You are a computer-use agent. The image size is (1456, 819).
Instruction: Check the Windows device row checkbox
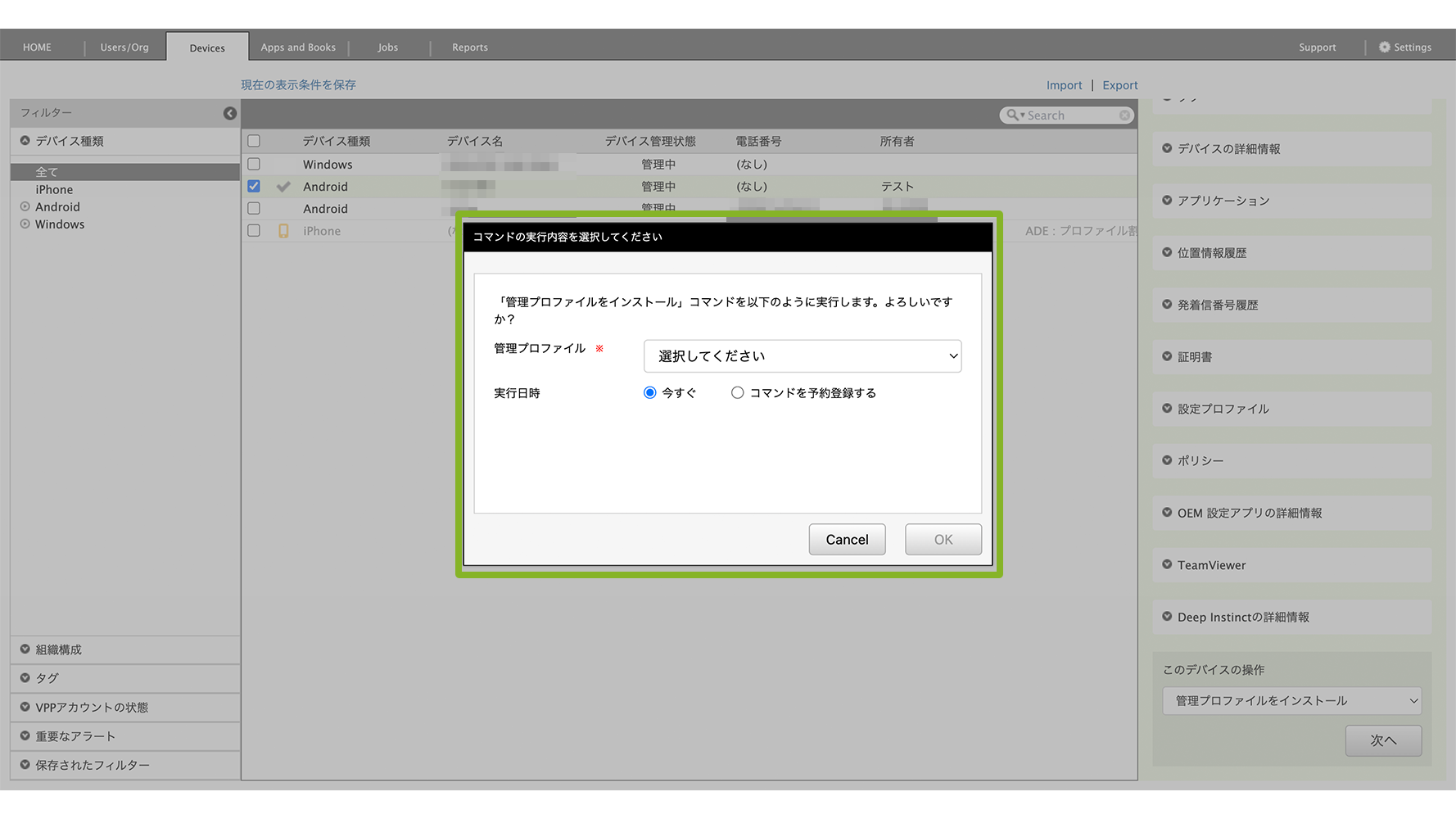(x=254, y=164)
